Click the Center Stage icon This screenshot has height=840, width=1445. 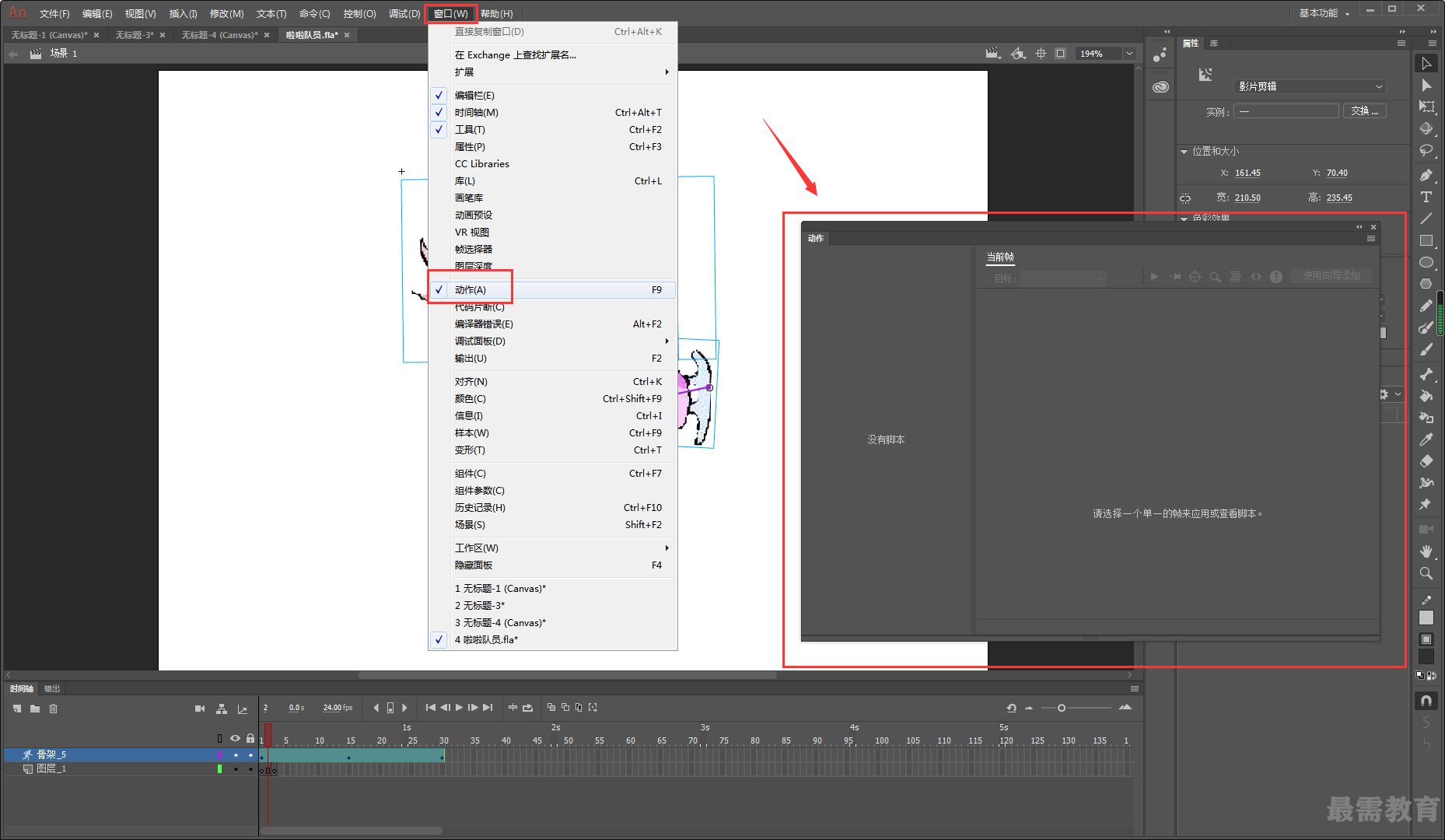coord(1041,54)
